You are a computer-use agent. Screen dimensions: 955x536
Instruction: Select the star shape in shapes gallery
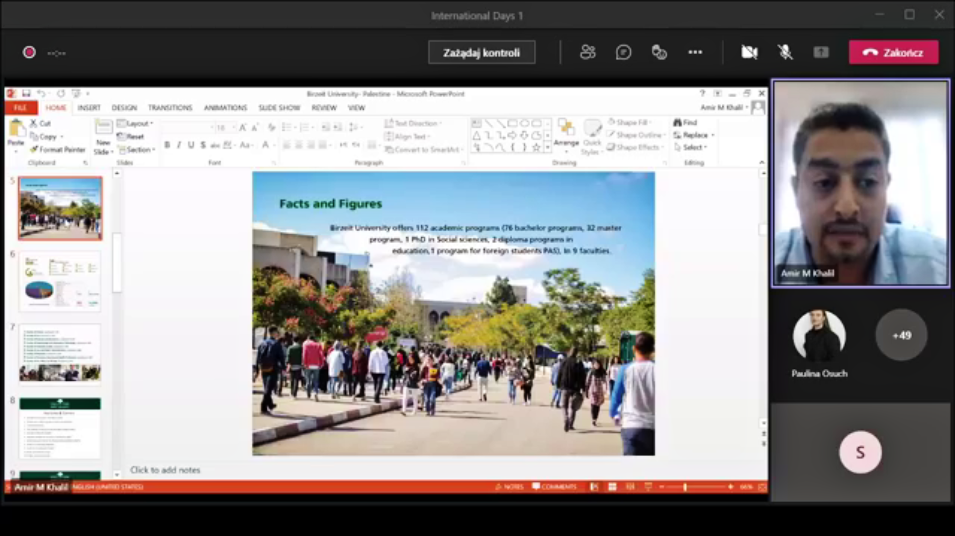(x=536, y=147)
